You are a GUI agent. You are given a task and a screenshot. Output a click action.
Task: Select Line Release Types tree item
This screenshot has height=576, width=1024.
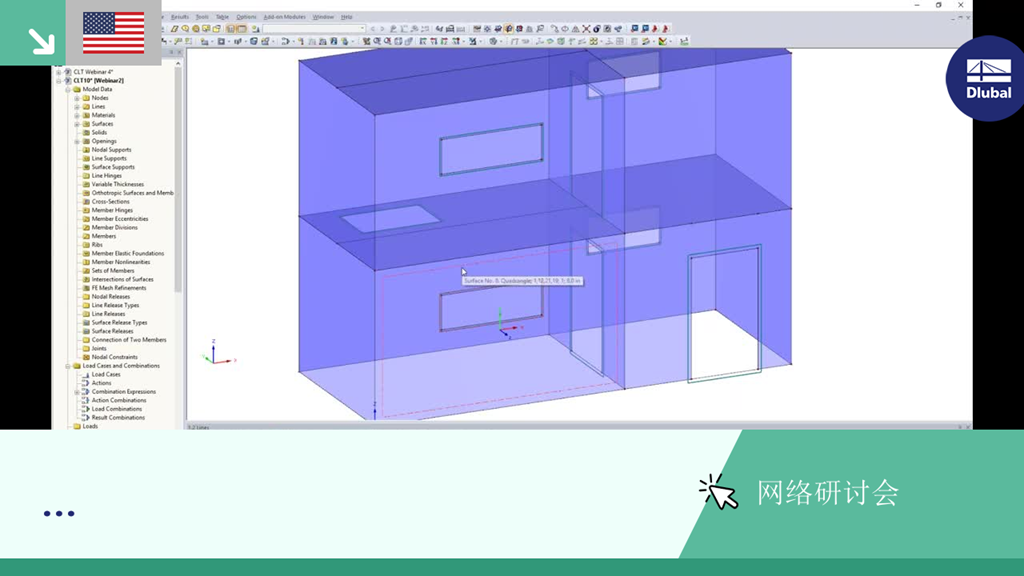115,305
